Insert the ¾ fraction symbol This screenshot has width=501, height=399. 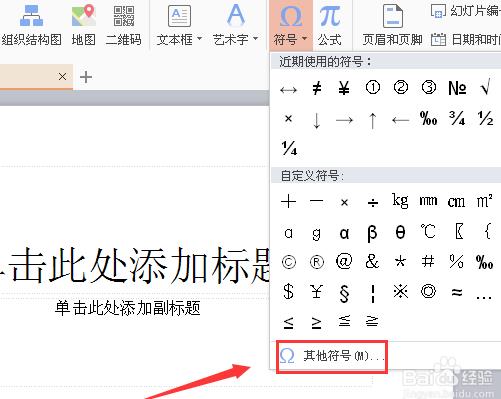coord(457,118)
